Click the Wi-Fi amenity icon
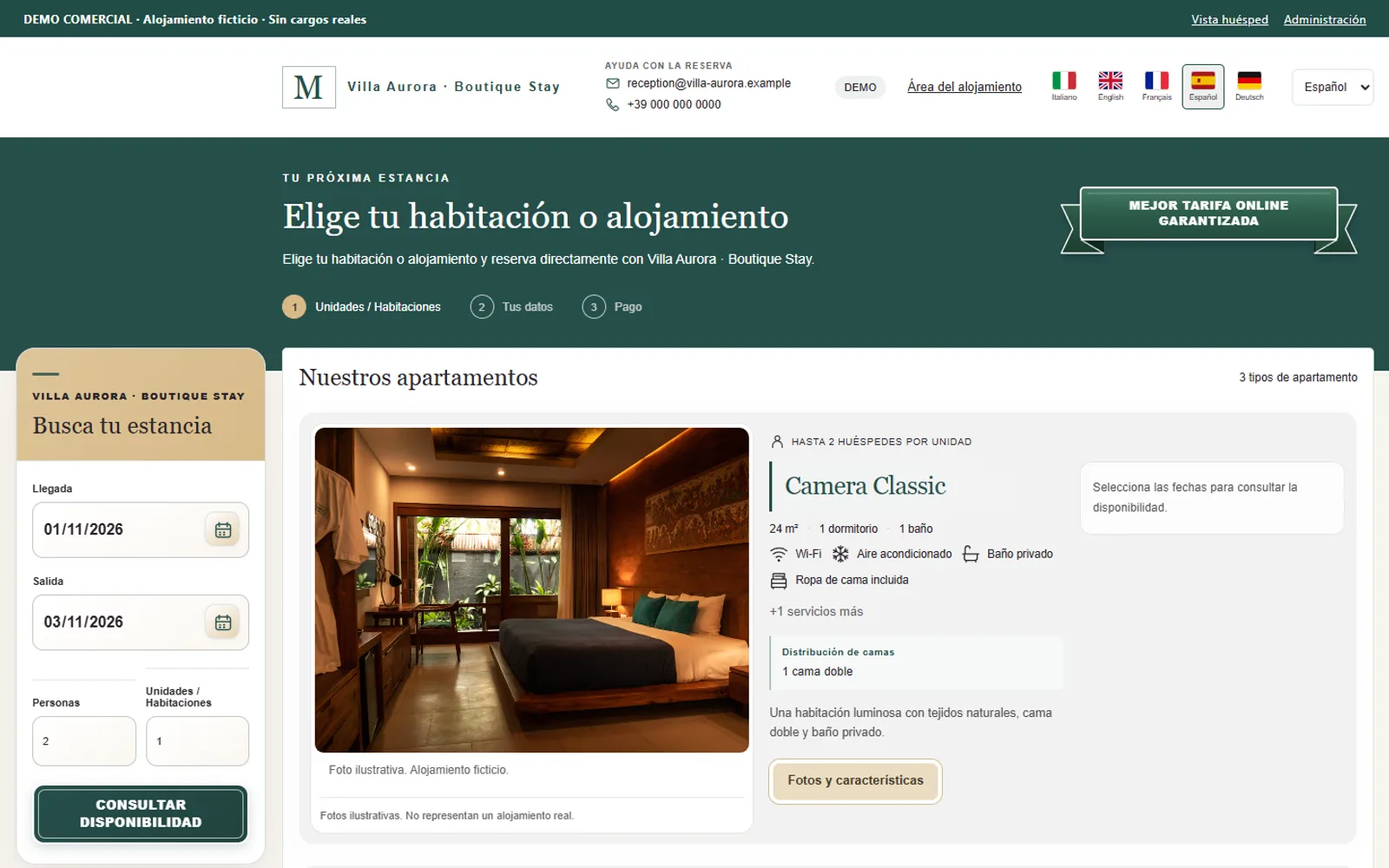This screenshot has height=868, width=1389. (779, 554)
